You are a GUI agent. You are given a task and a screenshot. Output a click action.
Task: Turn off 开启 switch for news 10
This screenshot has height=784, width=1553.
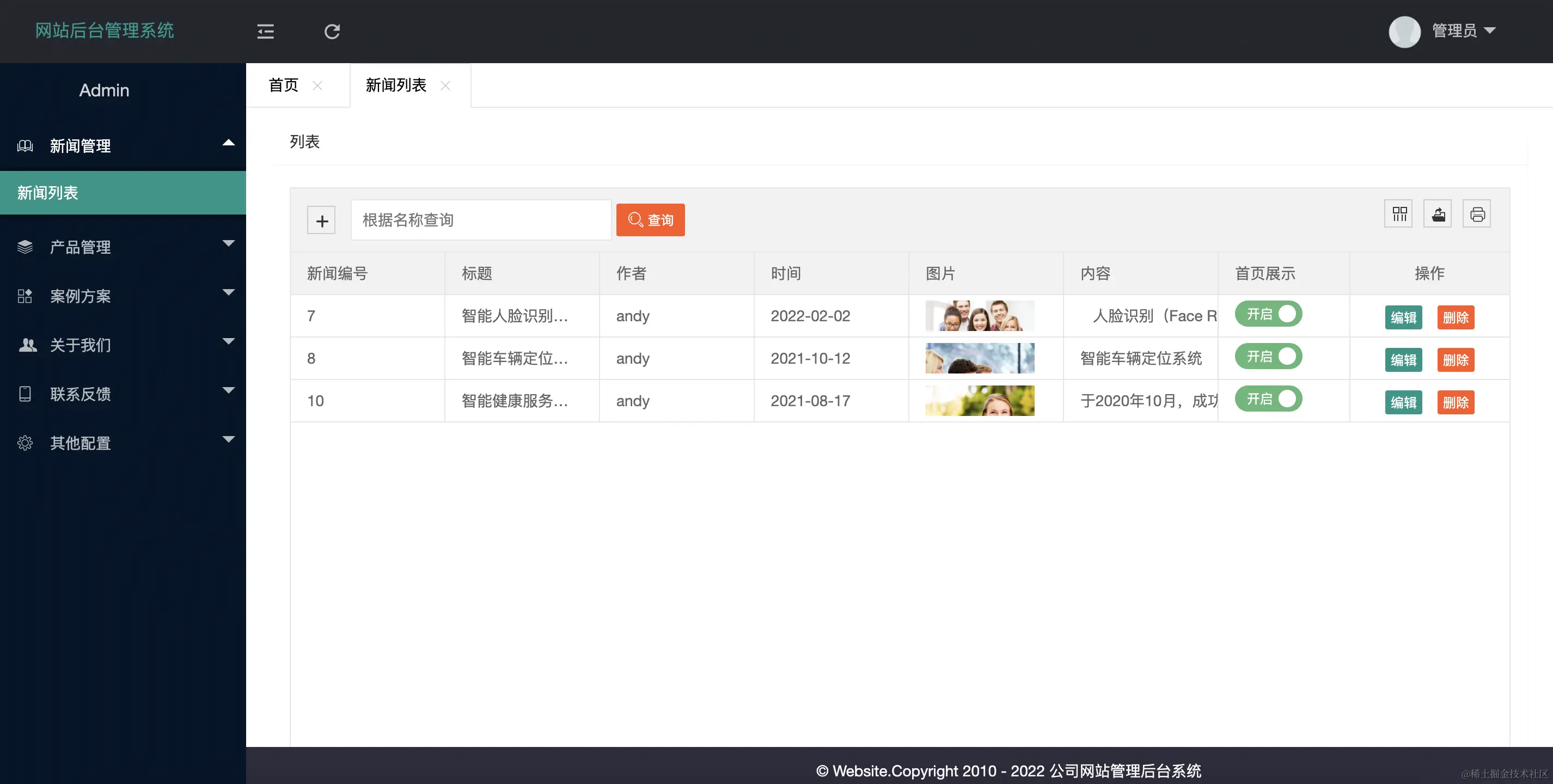point(1268,399)
